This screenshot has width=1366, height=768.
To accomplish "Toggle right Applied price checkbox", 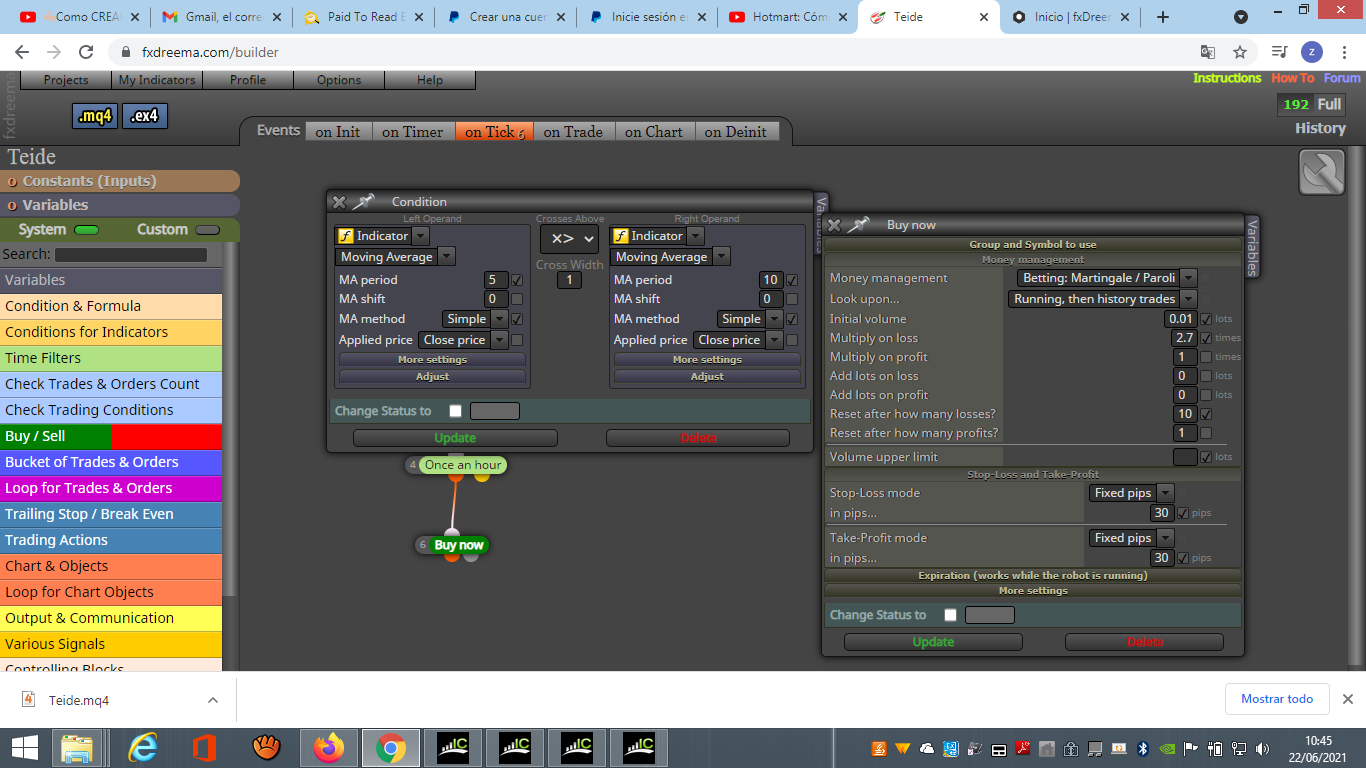I will pos(792,340).
